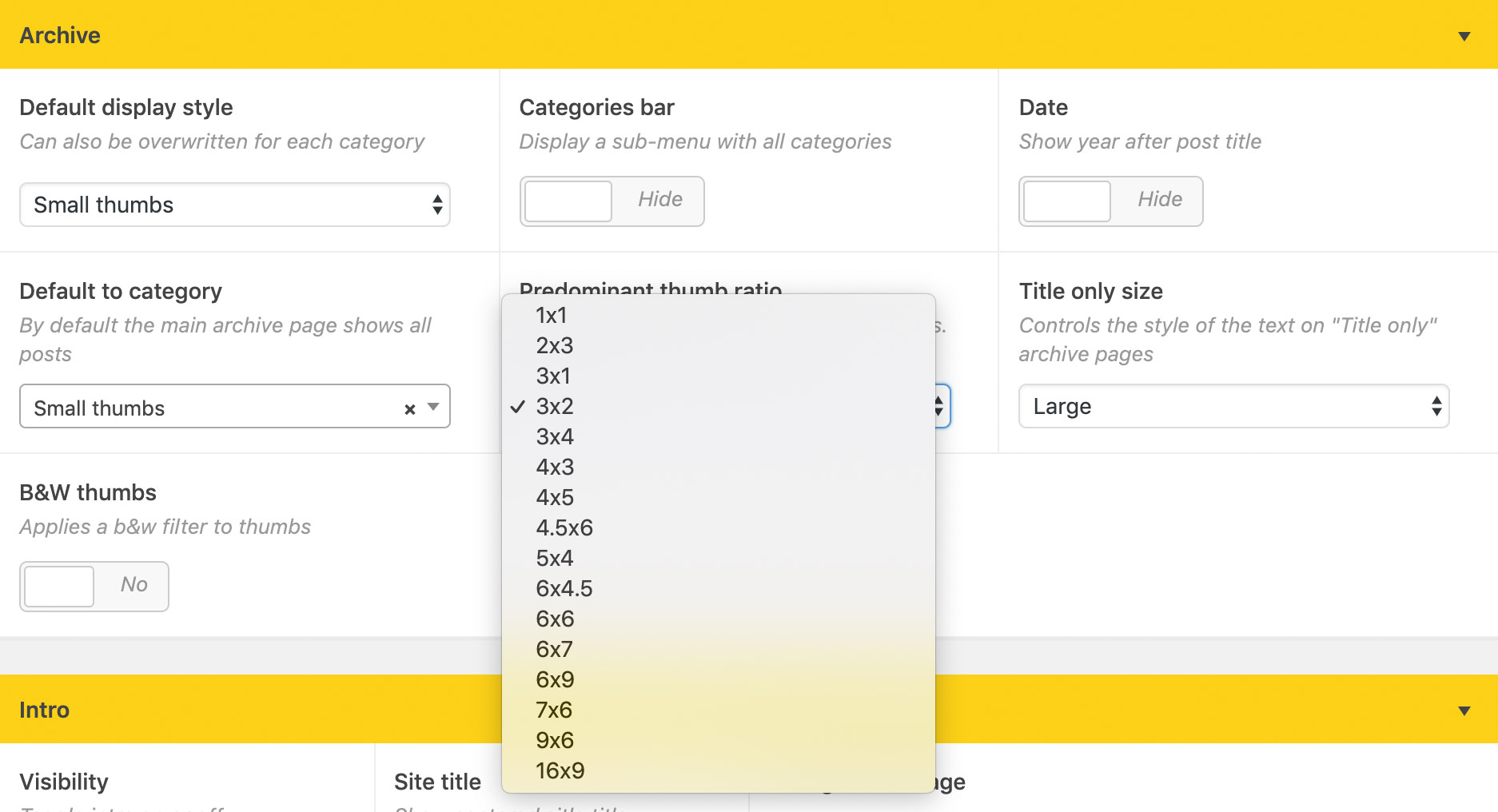Open Default display style dropdown
The height and width of the screenshot is (812, 1498).
tap(234, 205)
